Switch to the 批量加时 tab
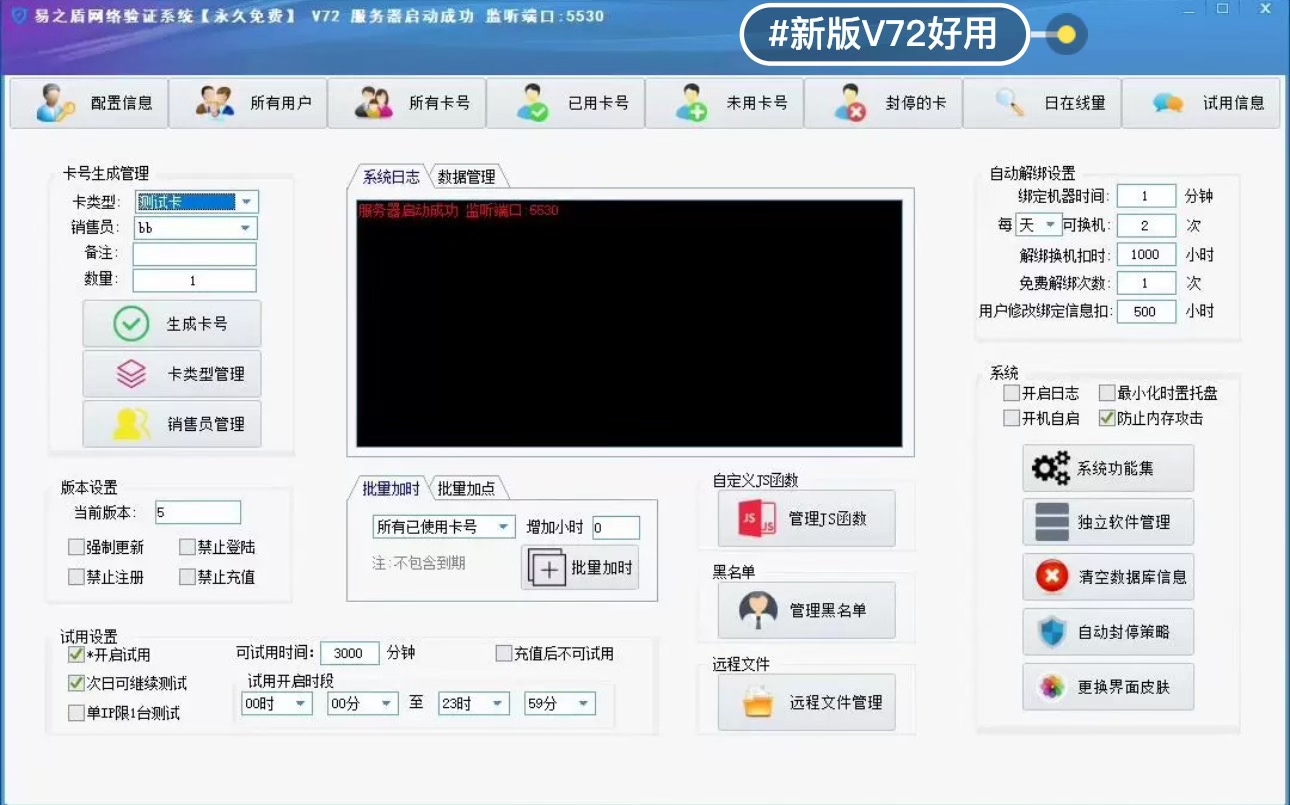 [391, 488]
